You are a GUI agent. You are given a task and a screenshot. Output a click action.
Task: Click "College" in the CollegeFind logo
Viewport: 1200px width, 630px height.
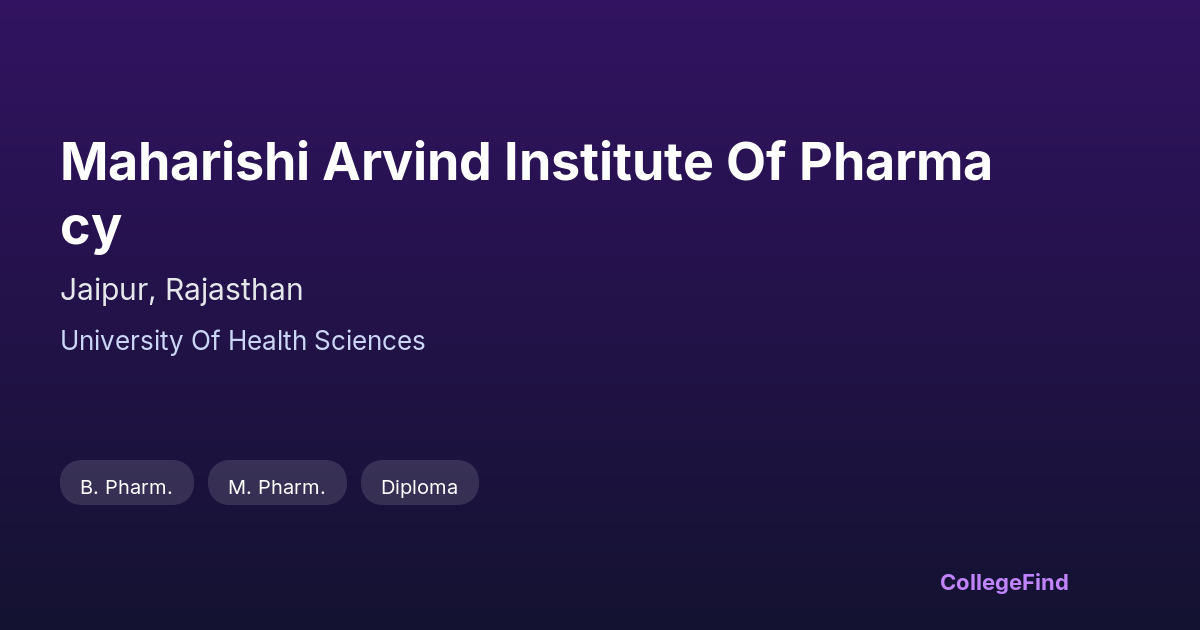[x=980, y=582]
